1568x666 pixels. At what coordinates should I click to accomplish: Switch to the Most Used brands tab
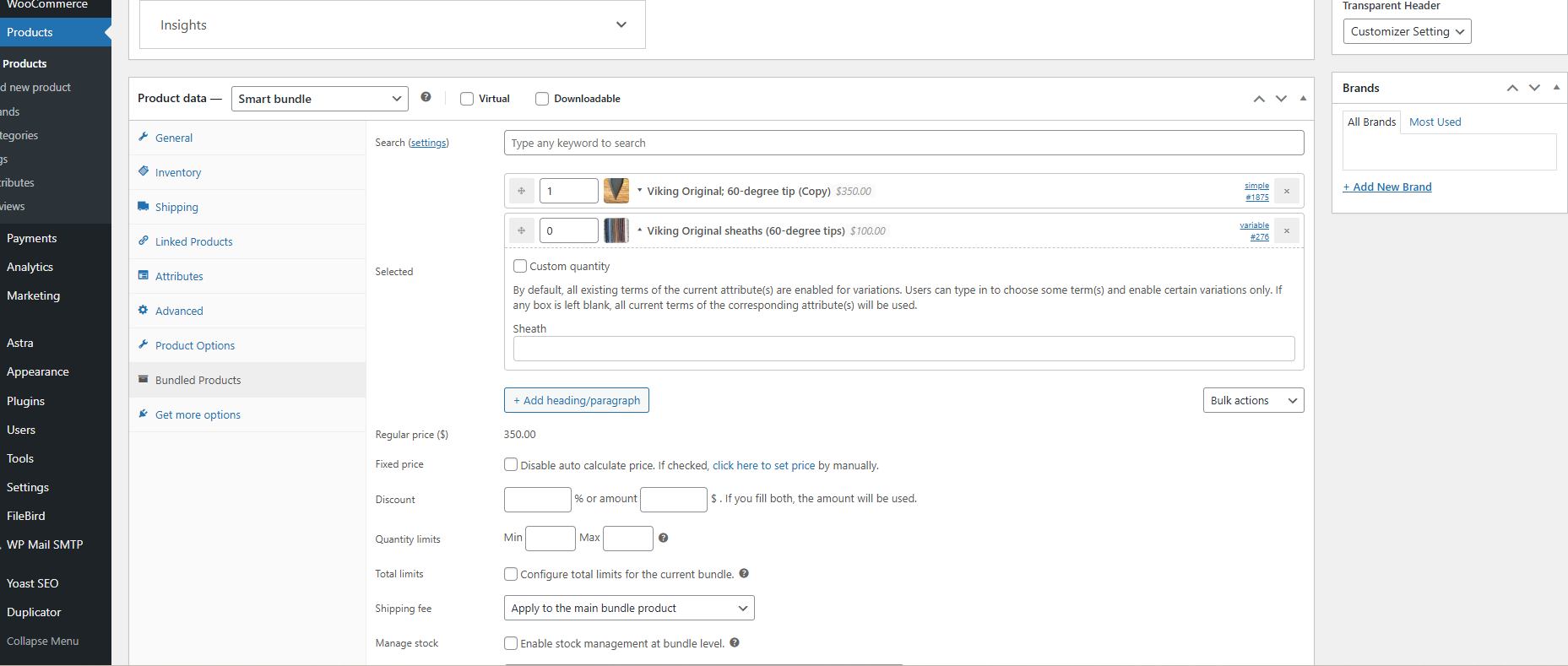1435,122
